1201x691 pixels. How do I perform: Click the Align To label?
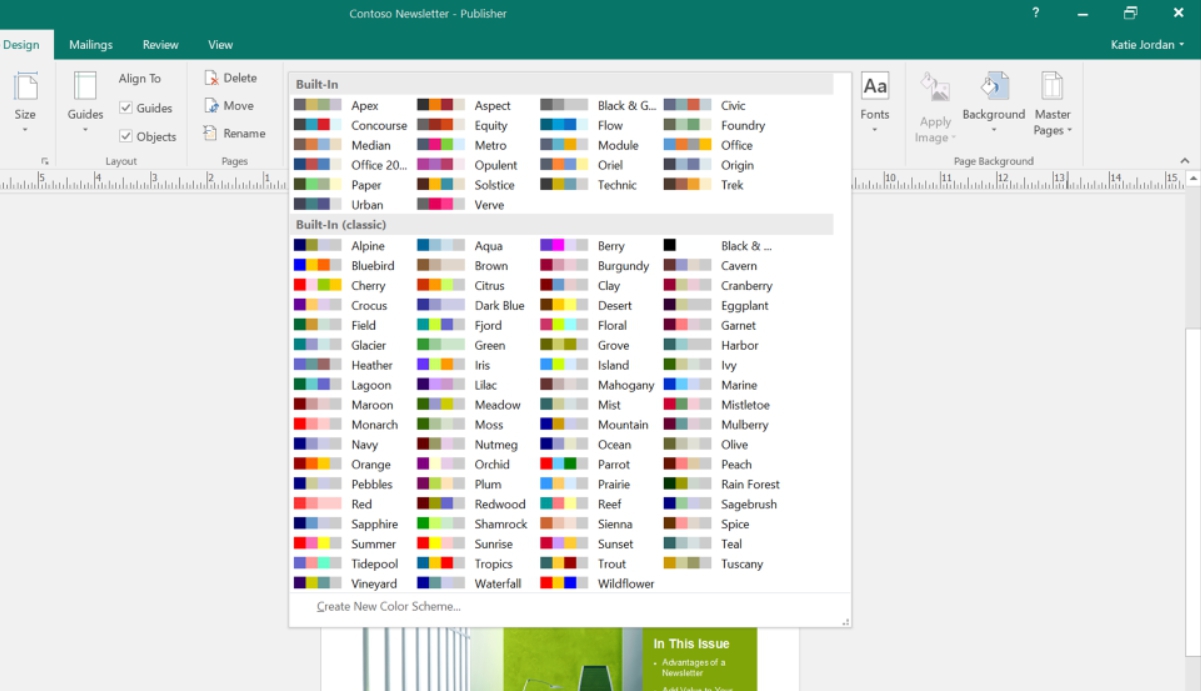click(140, 79)
